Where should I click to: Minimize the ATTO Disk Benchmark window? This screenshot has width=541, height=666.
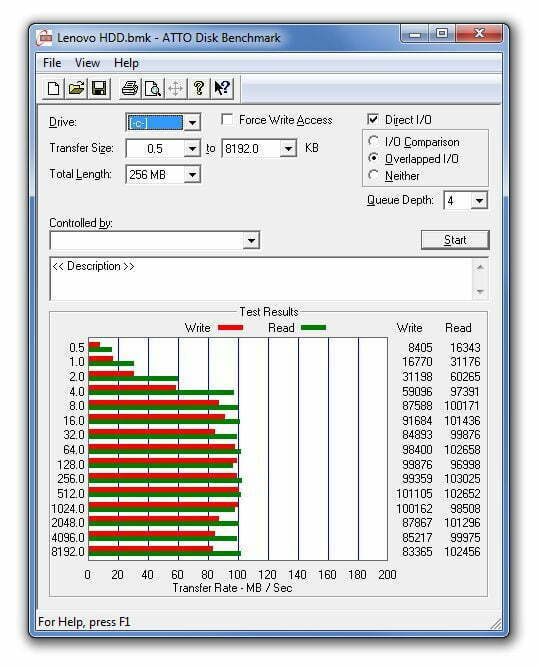[415, 34]
